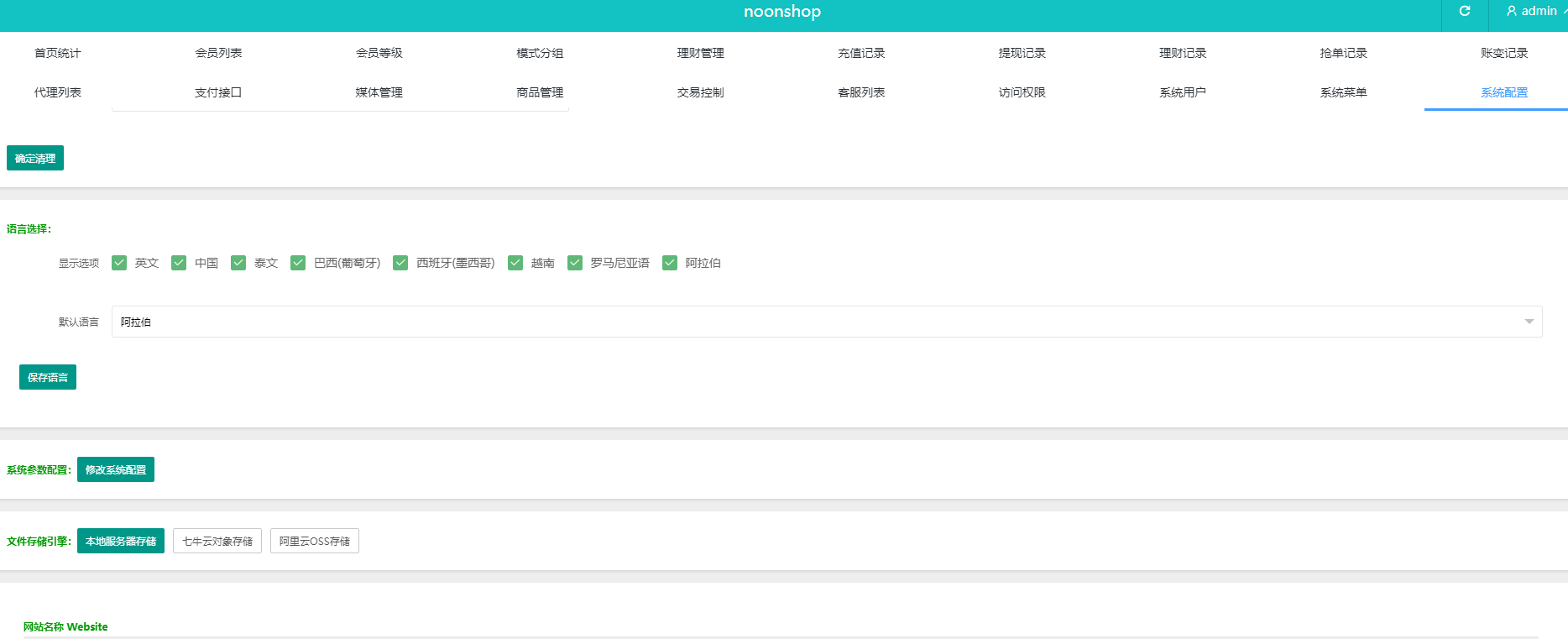Select 本地服务器存储 storage engine
The height and width of the screenshot is (639, 1568).
pos(121,542)
